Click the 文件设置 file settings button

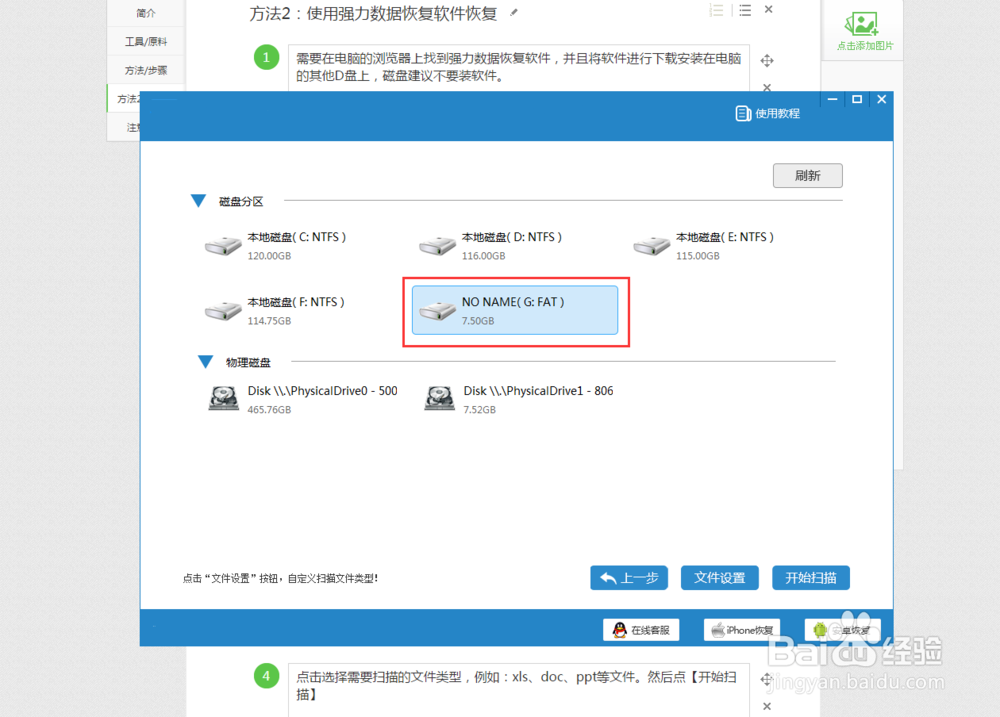[x=719, y=577]
